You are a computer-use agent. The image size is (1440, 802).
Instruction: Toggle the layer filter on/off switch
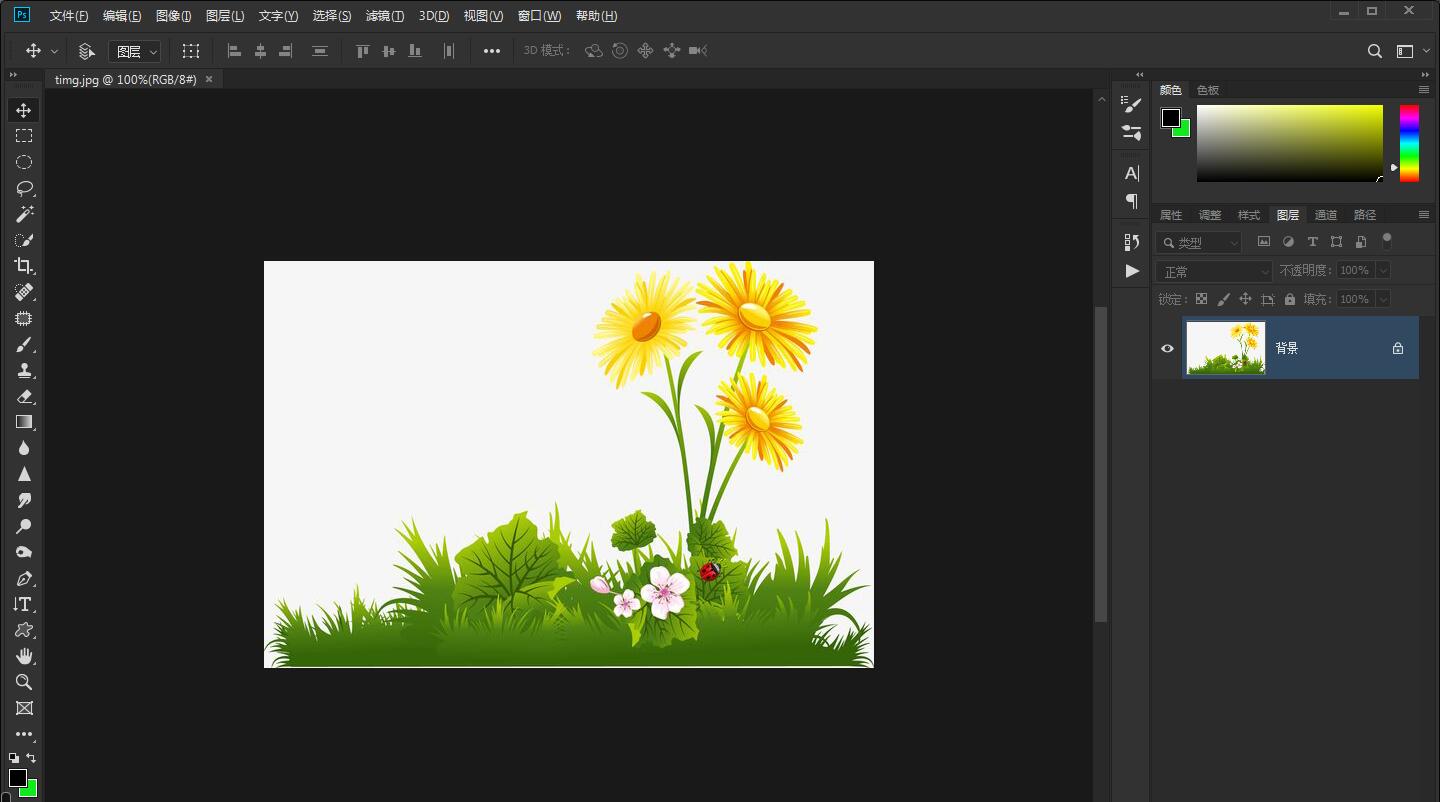coord(1387,240)
